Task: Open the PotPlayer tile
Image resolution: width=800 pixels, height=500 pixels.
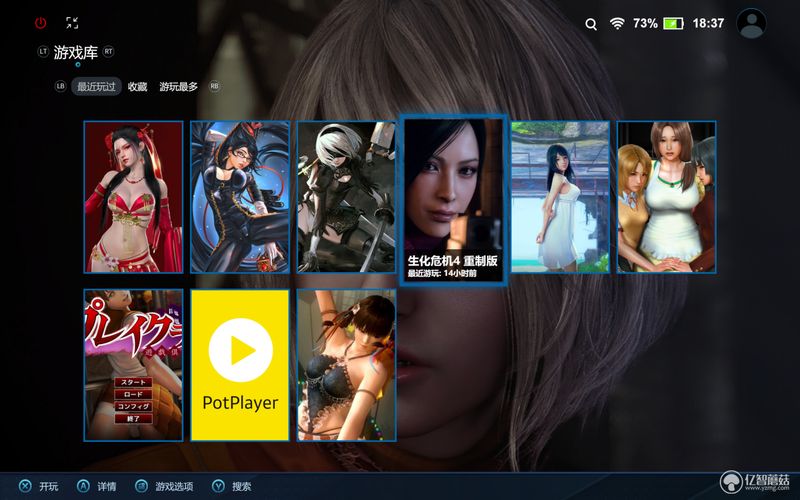Action: coord(240,365)
